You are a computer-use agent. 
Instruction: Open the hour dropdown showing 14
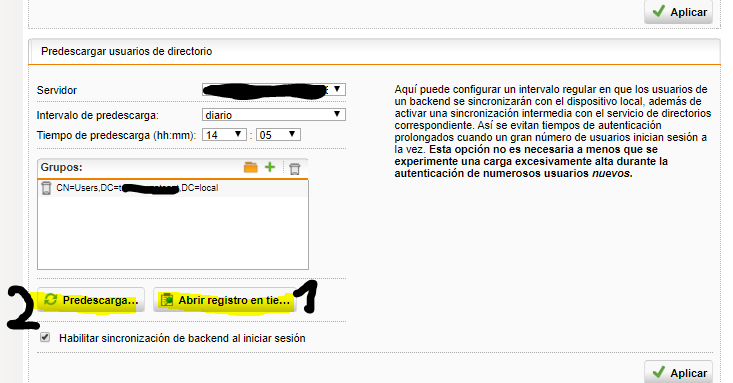[224, 135]
